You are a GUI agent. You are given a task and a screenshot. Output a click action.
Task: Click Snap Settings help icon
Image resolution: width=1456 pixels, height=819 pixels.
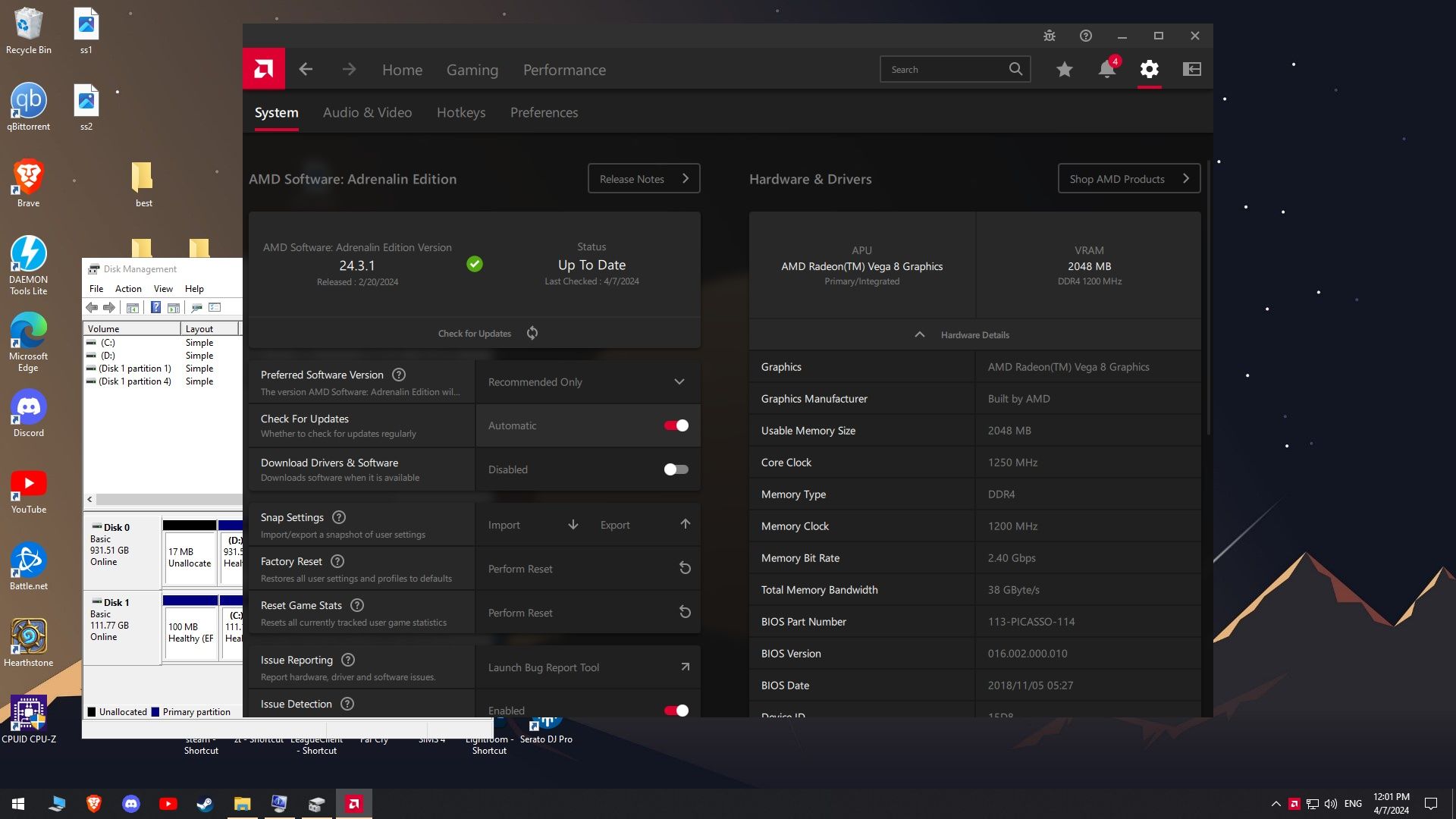(x=339, y=517)
